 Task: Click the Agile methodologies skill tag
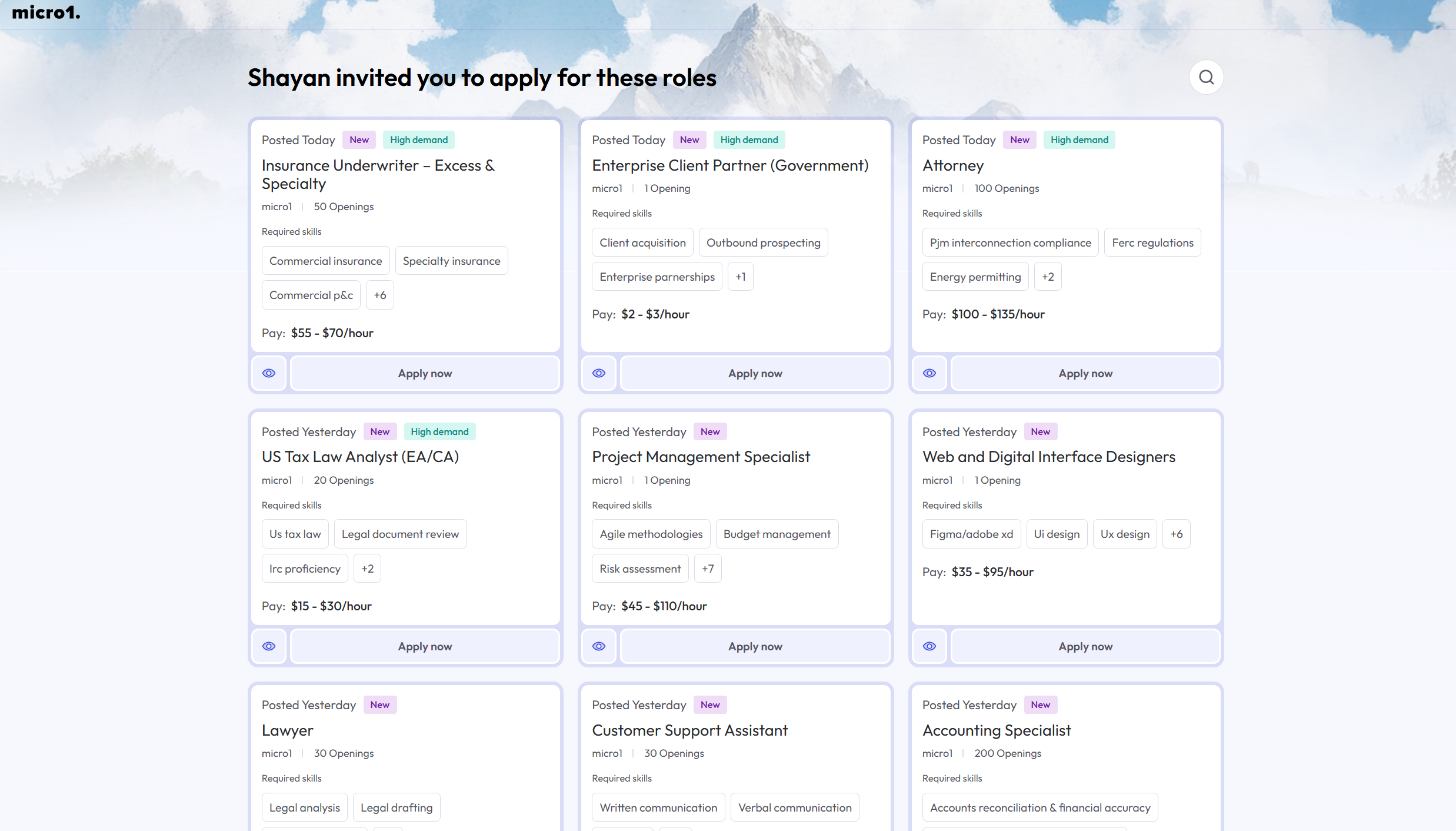pyautogui.click(x=651, y=534)
